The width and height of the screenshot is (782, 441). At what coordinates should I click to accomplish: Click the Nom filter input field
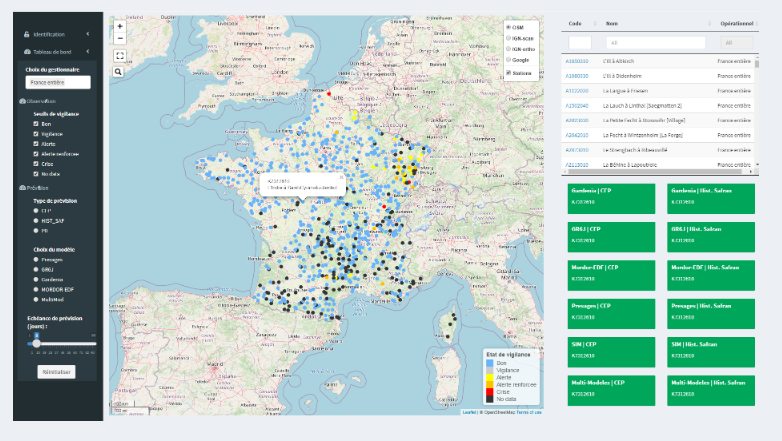(x=655, y=43)
